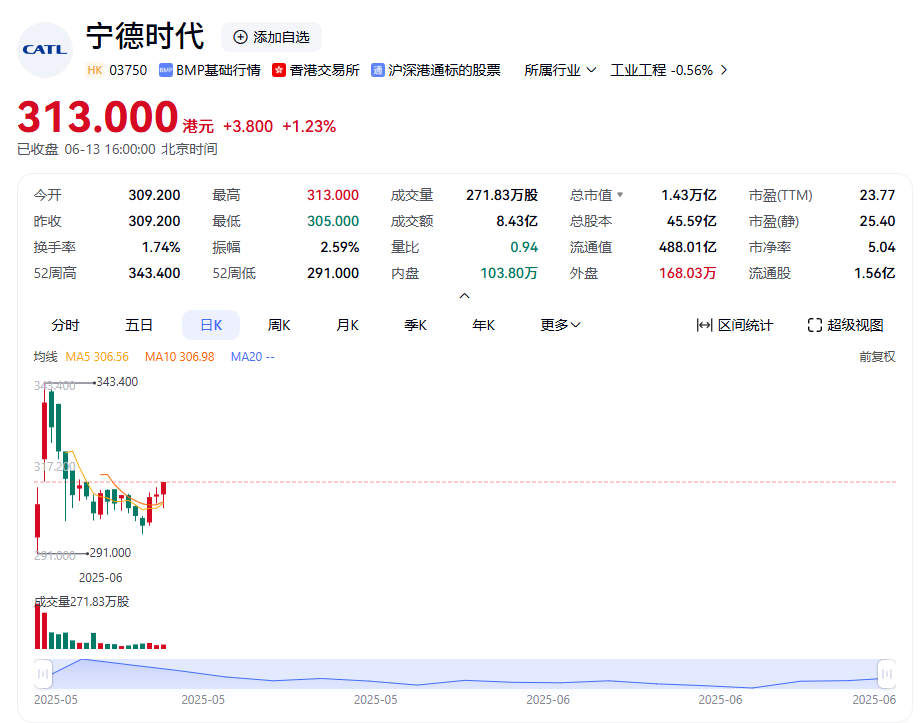Open 区间统计 range statistics tool
This screenshot has width=922, height=723.
[x=734, y=325]
